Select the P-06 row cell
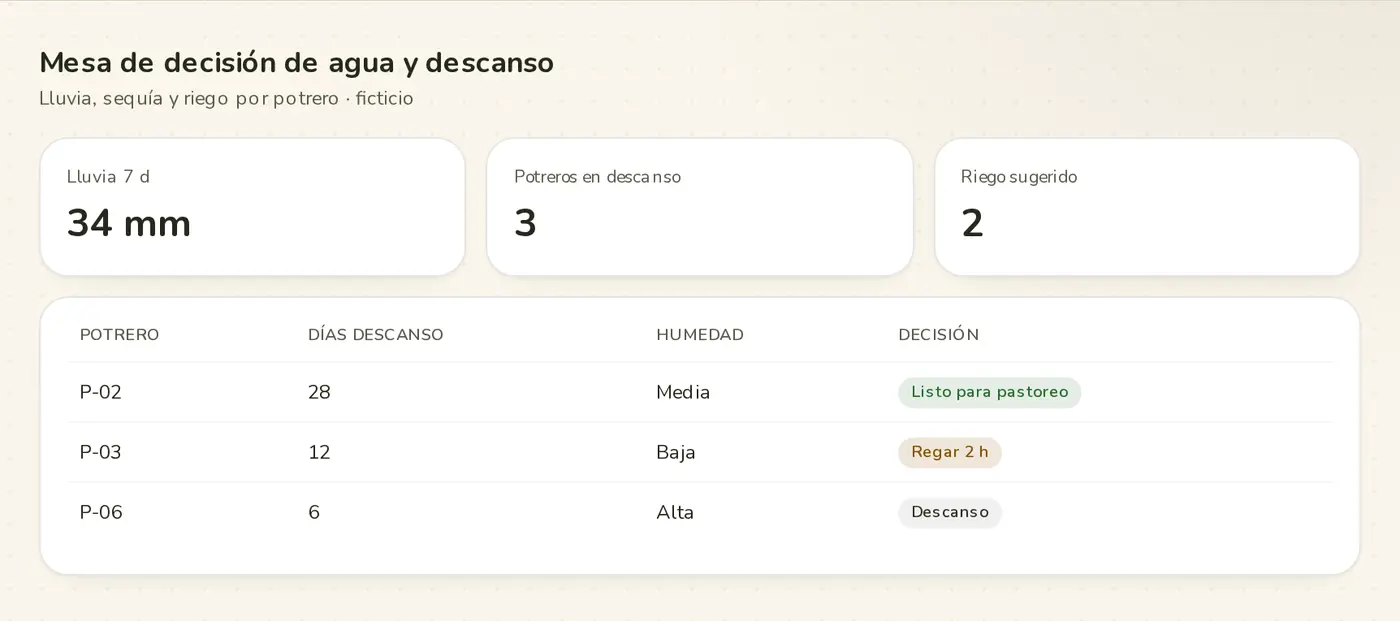Viewport: 1400px width, 621px height. pyautogui.click(x=101, y=512)
